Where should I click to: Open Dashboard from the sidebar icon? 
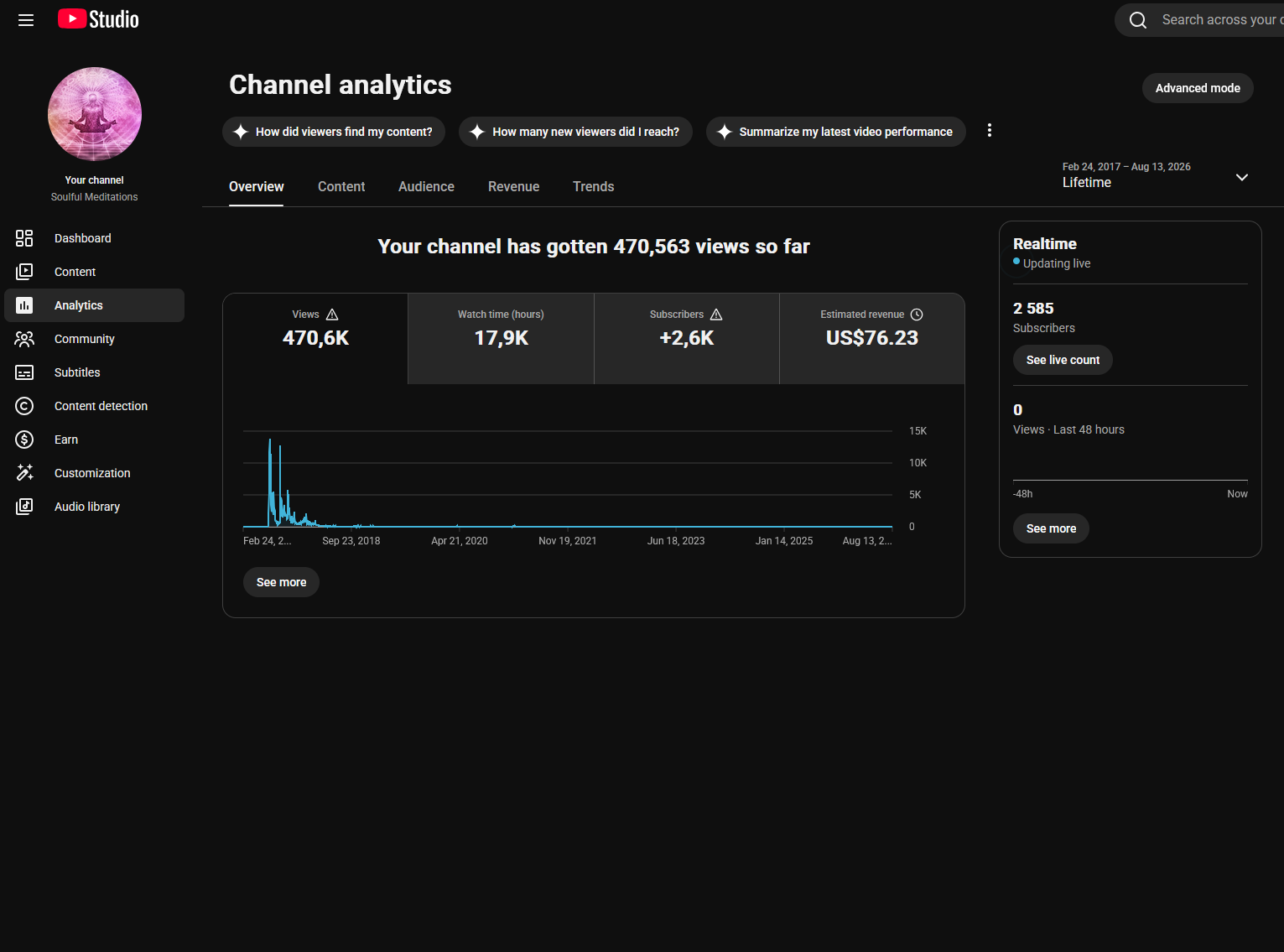[x=24, y=238]
